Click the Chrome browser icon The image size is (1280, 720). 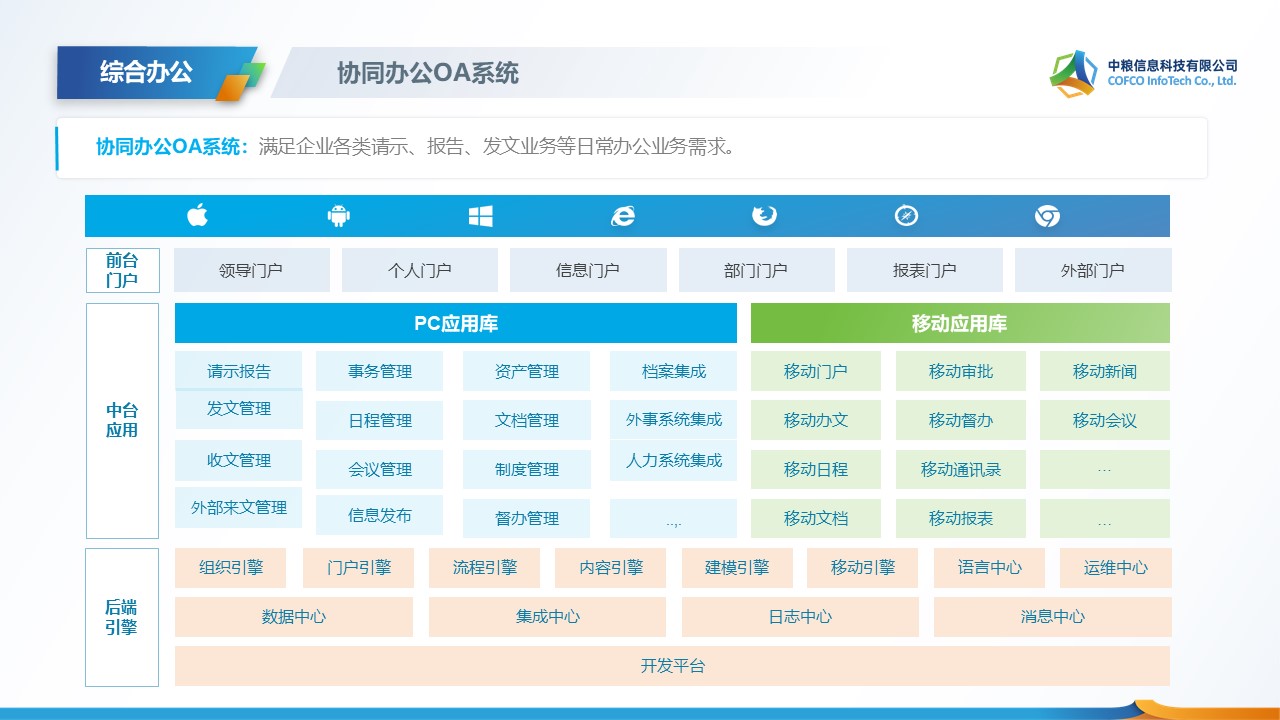[1047, 216]
